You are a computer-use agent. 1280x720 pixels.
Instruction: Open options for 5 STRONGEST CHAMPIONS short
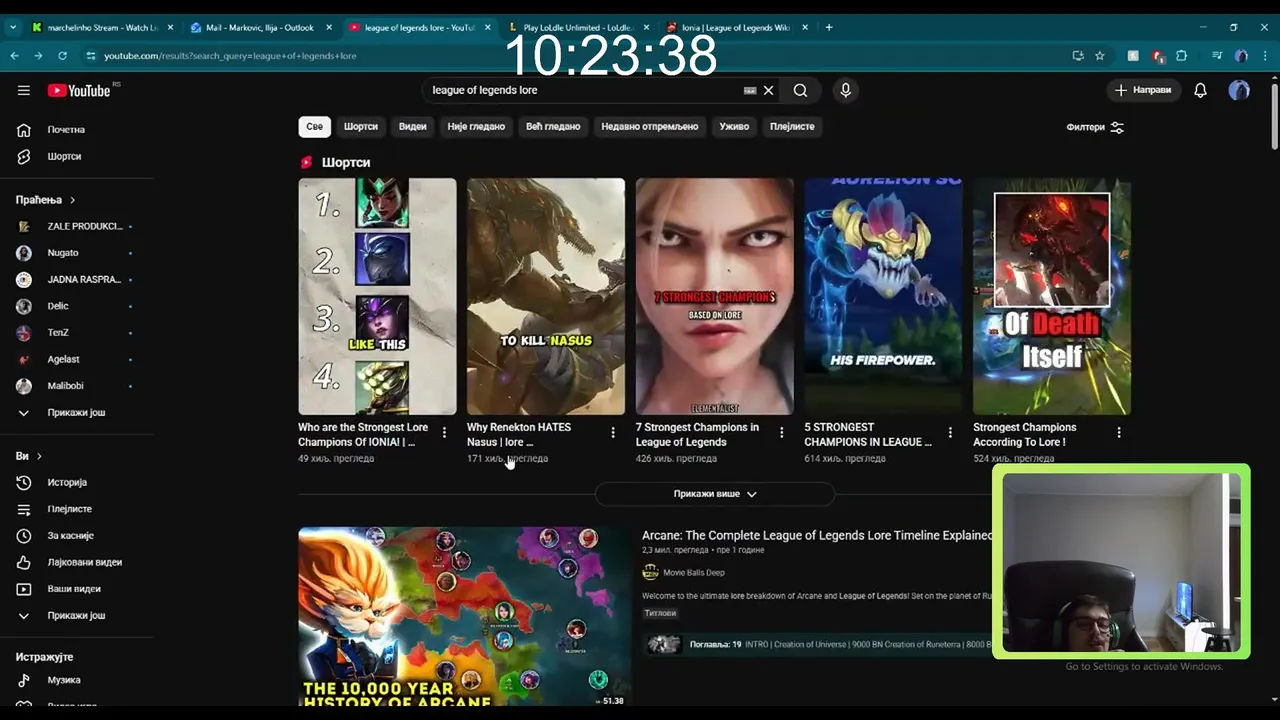pyautogui.click(x=950, y=433)
